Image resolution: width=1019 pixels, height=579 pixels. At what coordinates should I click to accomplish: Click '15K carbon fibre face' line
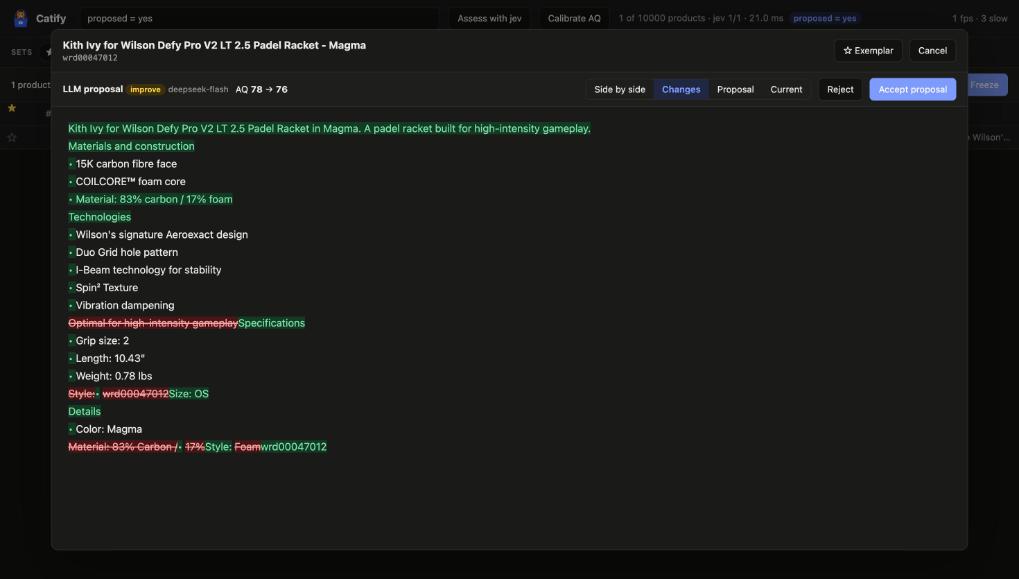126,164
